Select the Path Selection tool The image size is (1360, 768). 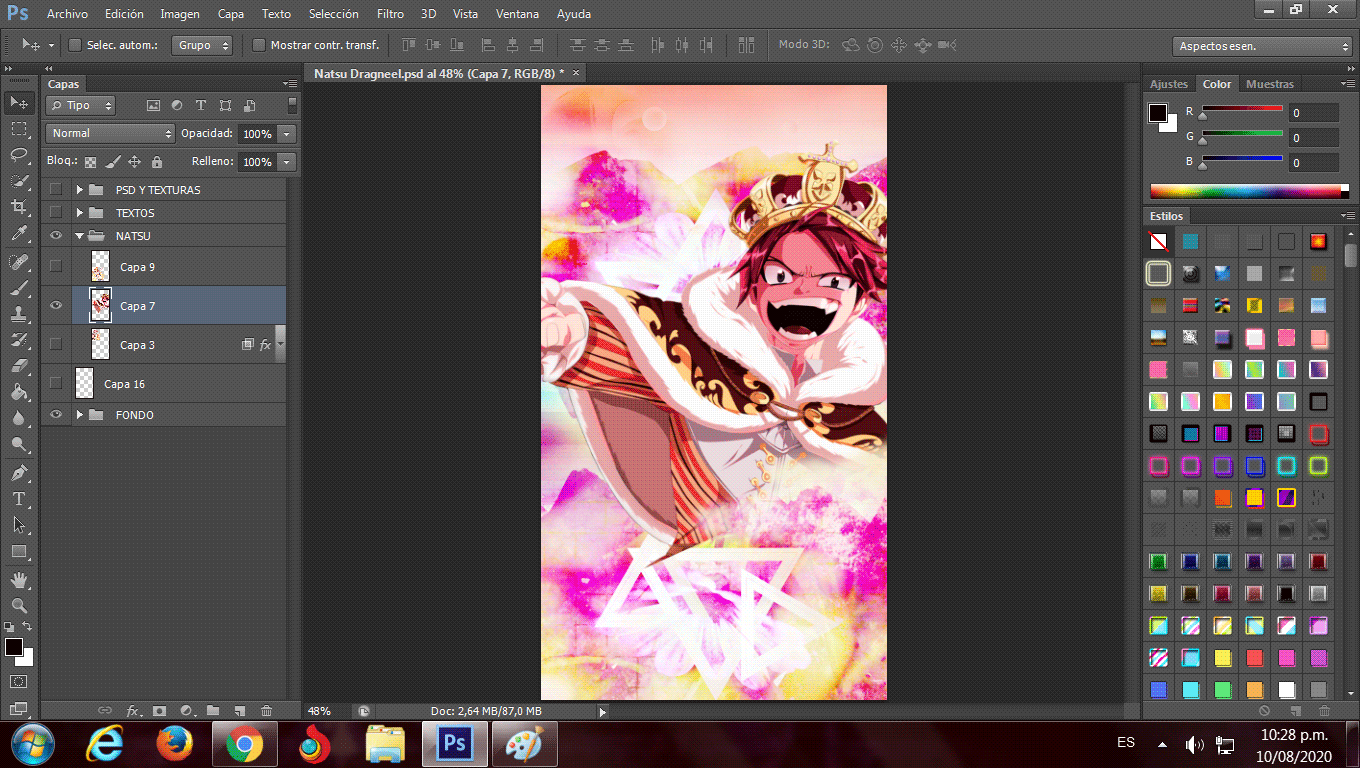tap(18, 525)
